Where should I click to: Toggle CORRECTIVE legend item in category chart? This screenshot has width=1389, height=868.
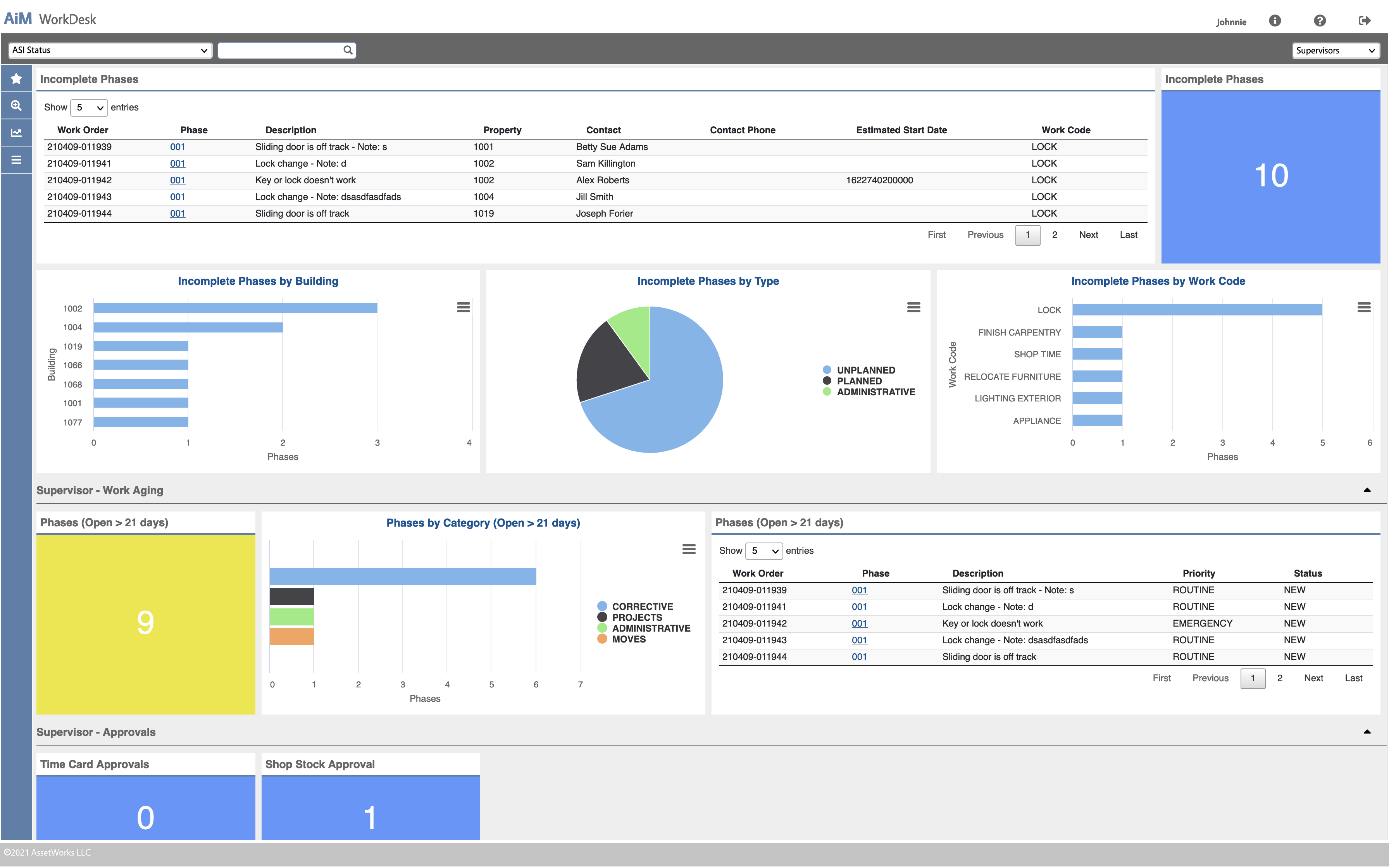click(x=635, y=607)
